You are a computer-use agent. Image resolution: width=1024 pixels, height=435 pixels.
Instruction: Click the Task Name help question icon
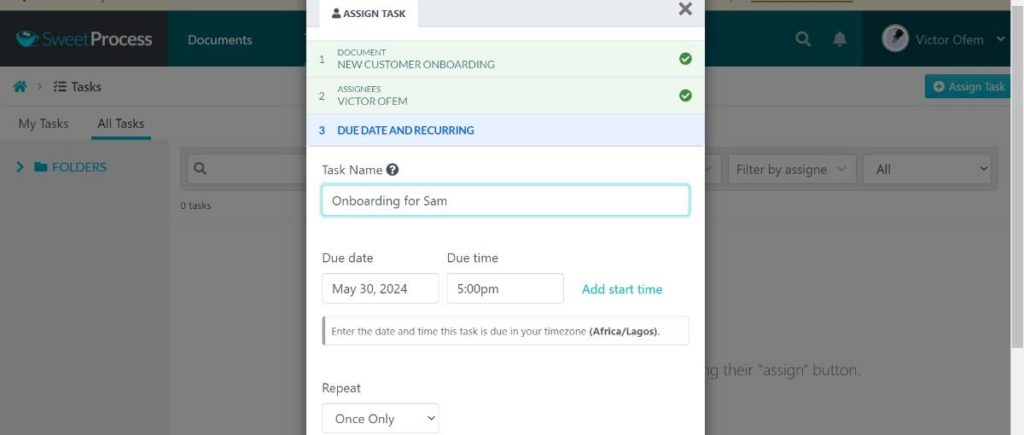(393, 170)
